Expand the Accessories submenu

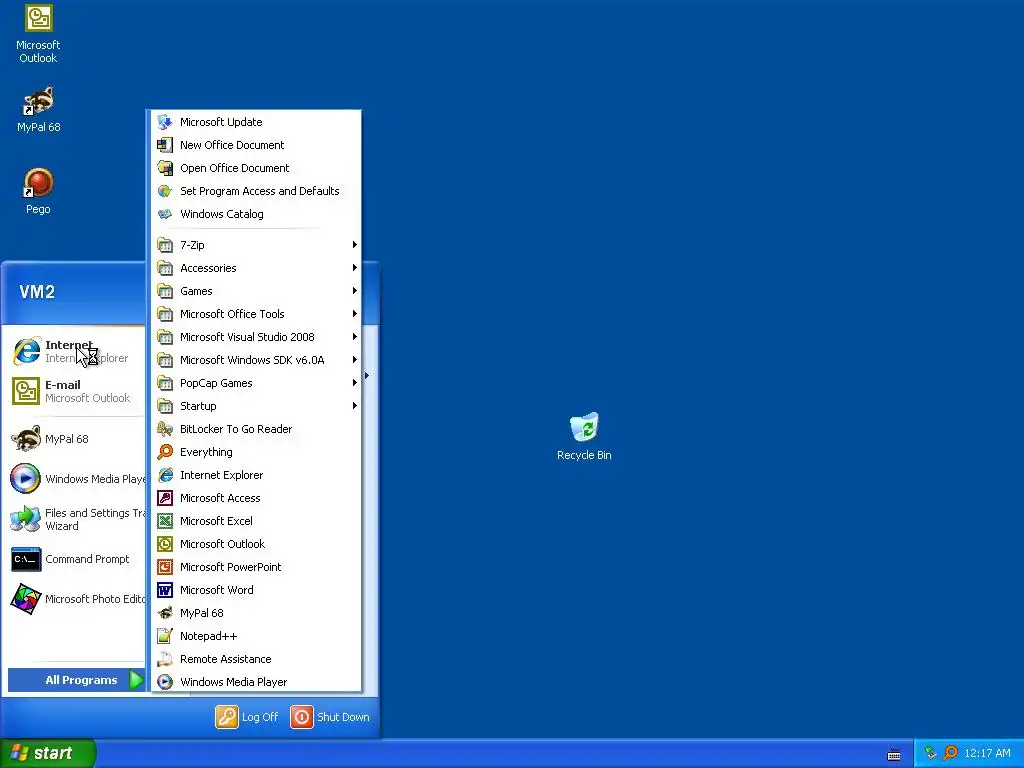tap(256, 268)
